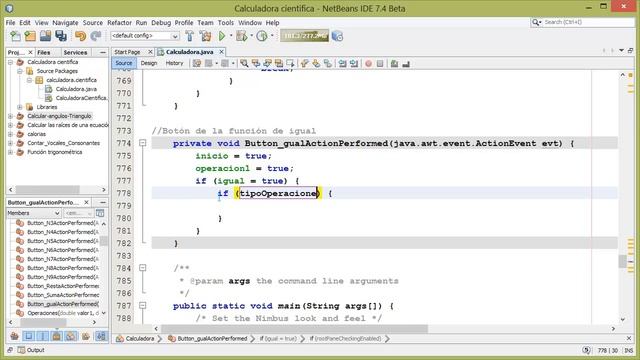This screenshot has width=640, height=360.
Task: Click the Toggle Bookmark icon in editor toolbar
Action: [327, 63]
